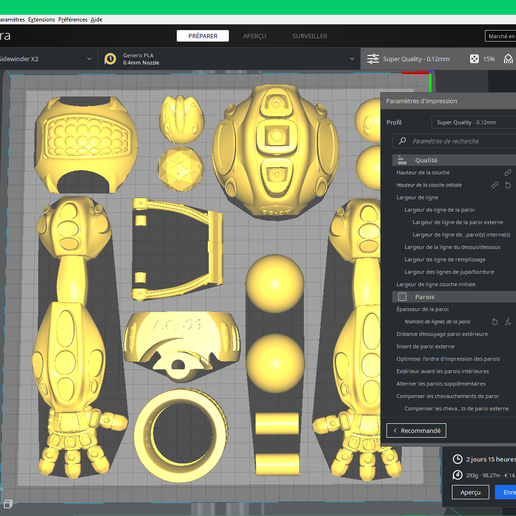Click Largeur de ligne couche initiale
This screenshot has width=516, height=516.
tap(436, 284)
